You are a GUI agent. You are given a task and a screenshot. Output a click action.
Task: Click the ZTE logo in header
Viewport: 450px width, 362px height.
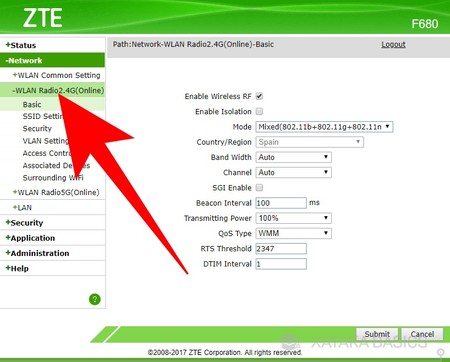tap(42, 18)
